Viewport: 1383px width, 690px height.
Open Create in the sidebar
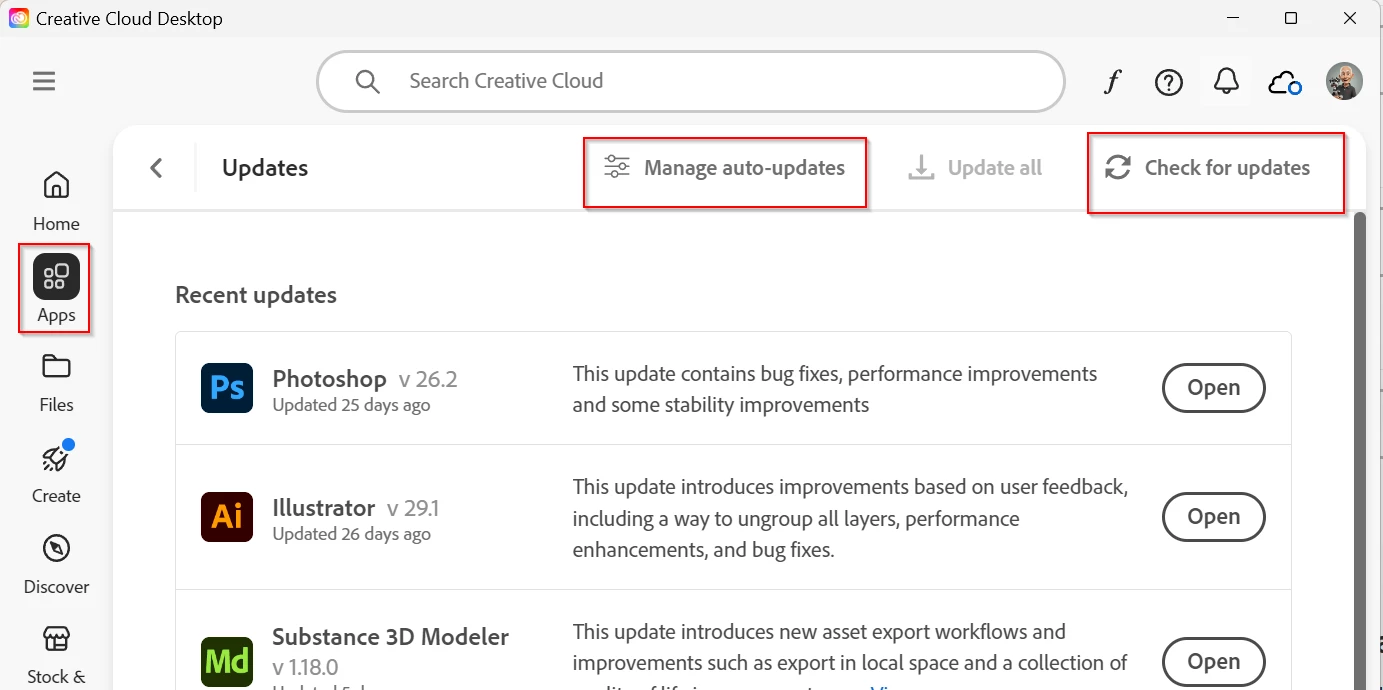click(56, 472)
